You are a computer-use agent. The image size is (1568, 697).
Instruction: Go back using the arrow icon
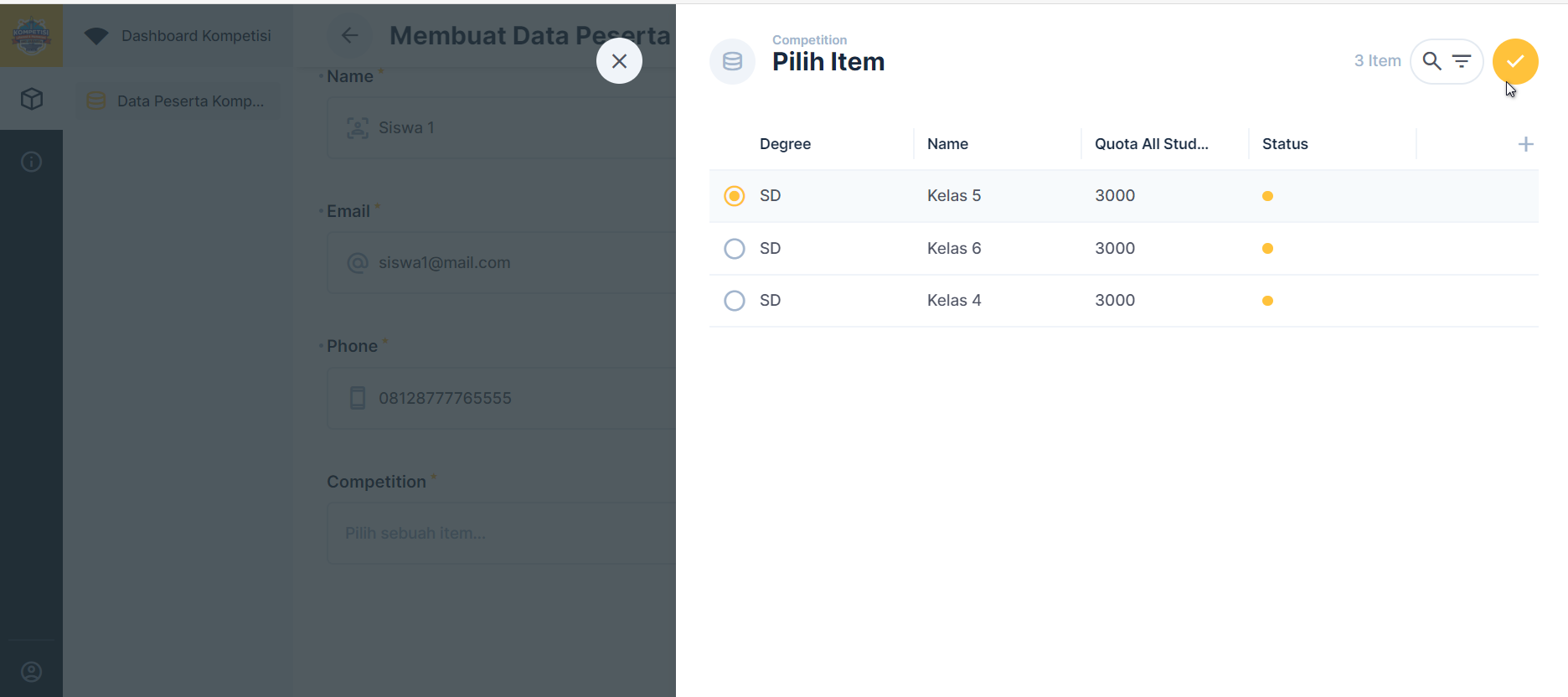(x=350, y=35)
